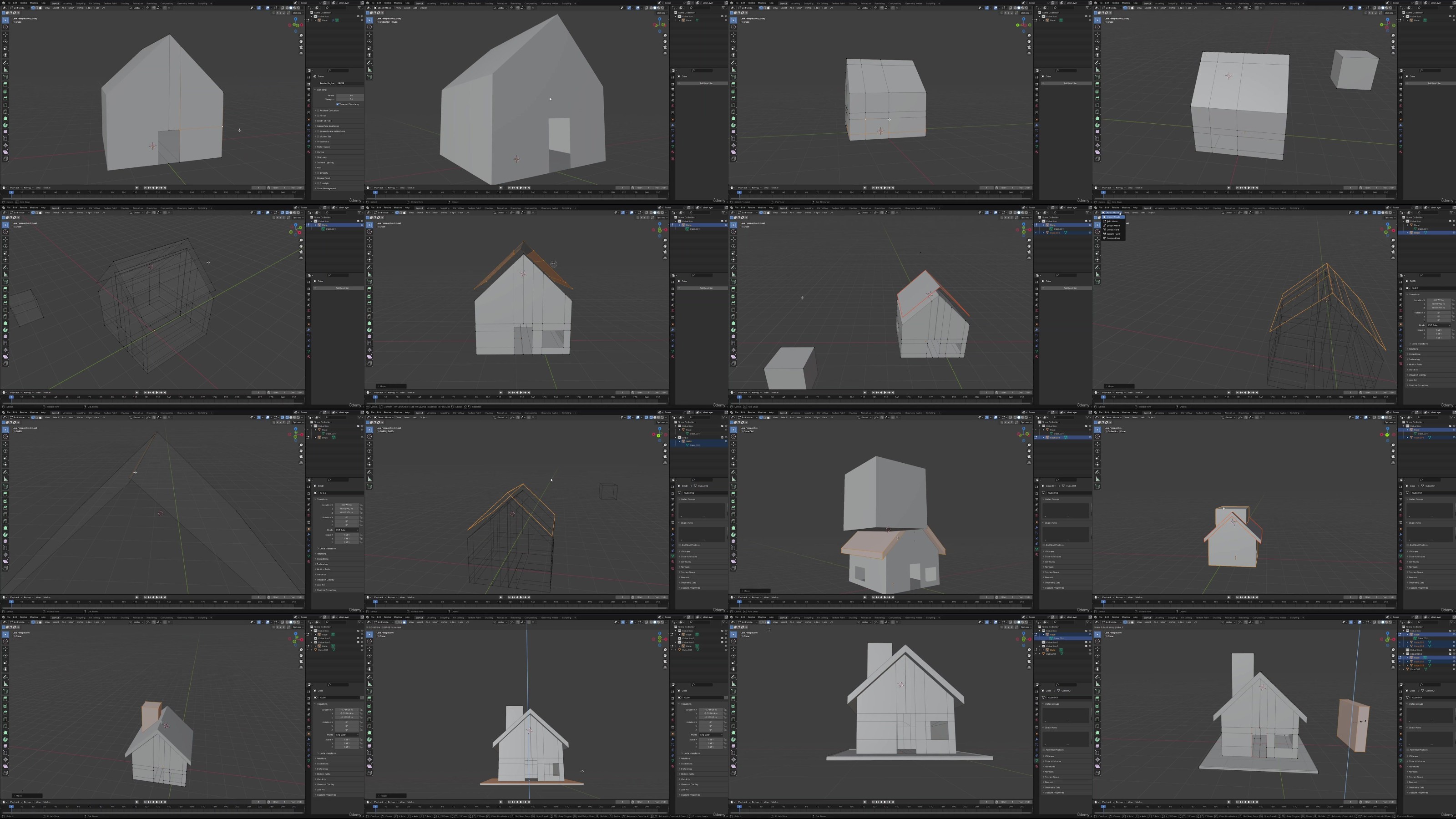
Task: Pick Rotate tool in the open-mode-menu view
Action: [1097, 247]
